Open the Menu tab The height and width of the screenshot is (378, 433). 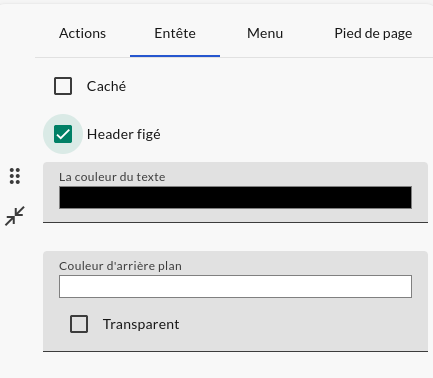(265, 33)
